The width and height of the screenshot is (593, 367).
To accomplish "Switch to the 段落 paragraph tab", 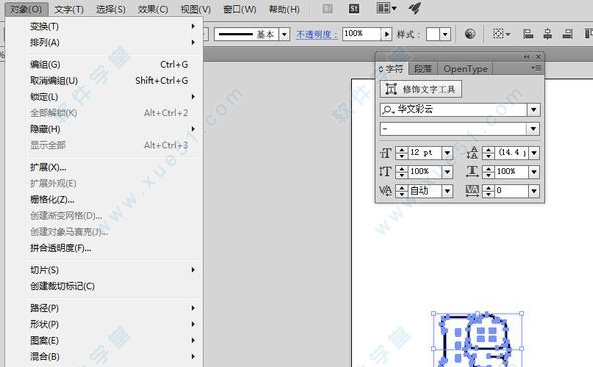I will pos(423,69).
